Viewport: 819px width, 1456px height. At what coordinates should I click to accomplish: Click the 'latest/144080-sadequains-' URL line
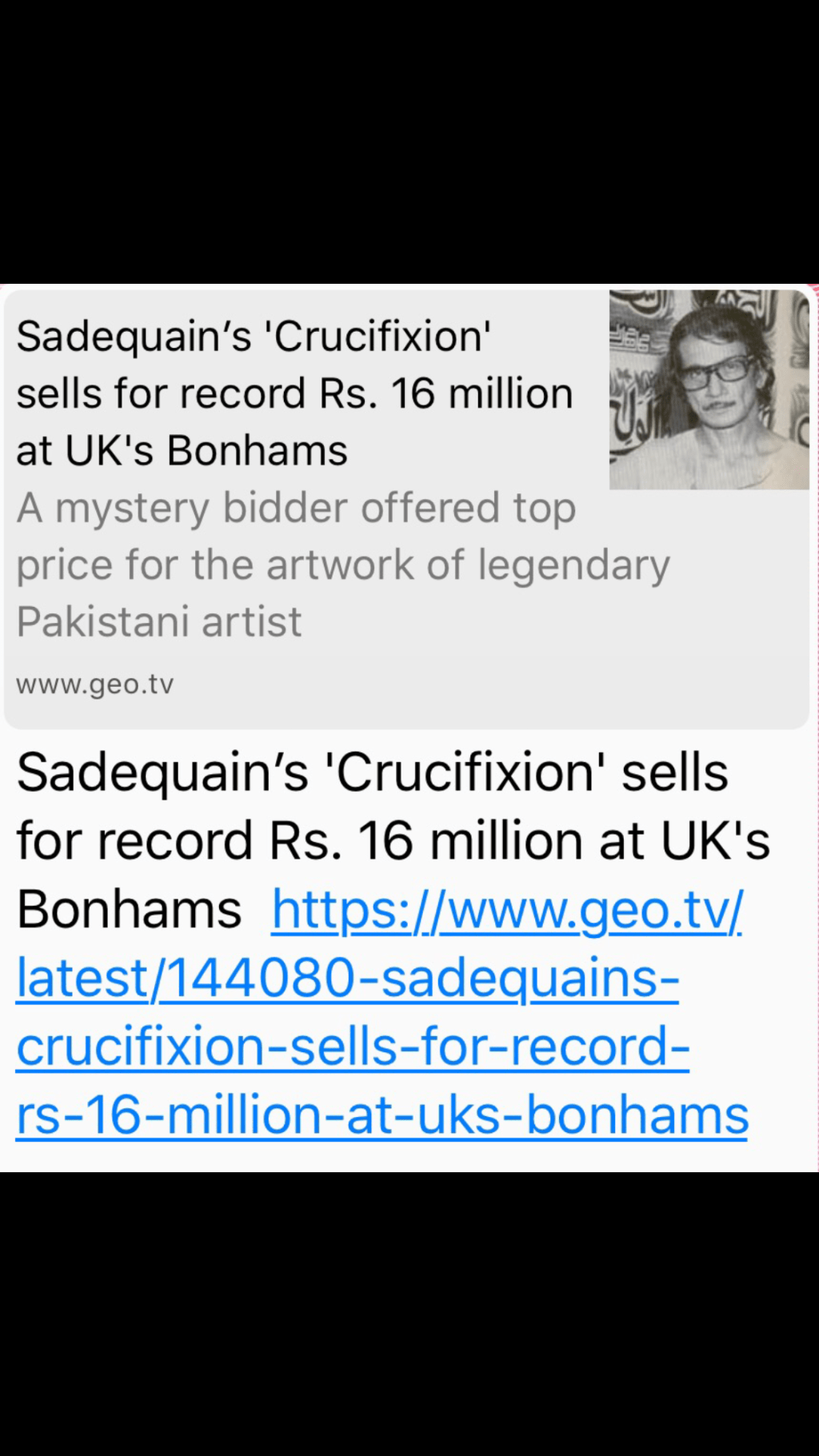tap(347, 979)
